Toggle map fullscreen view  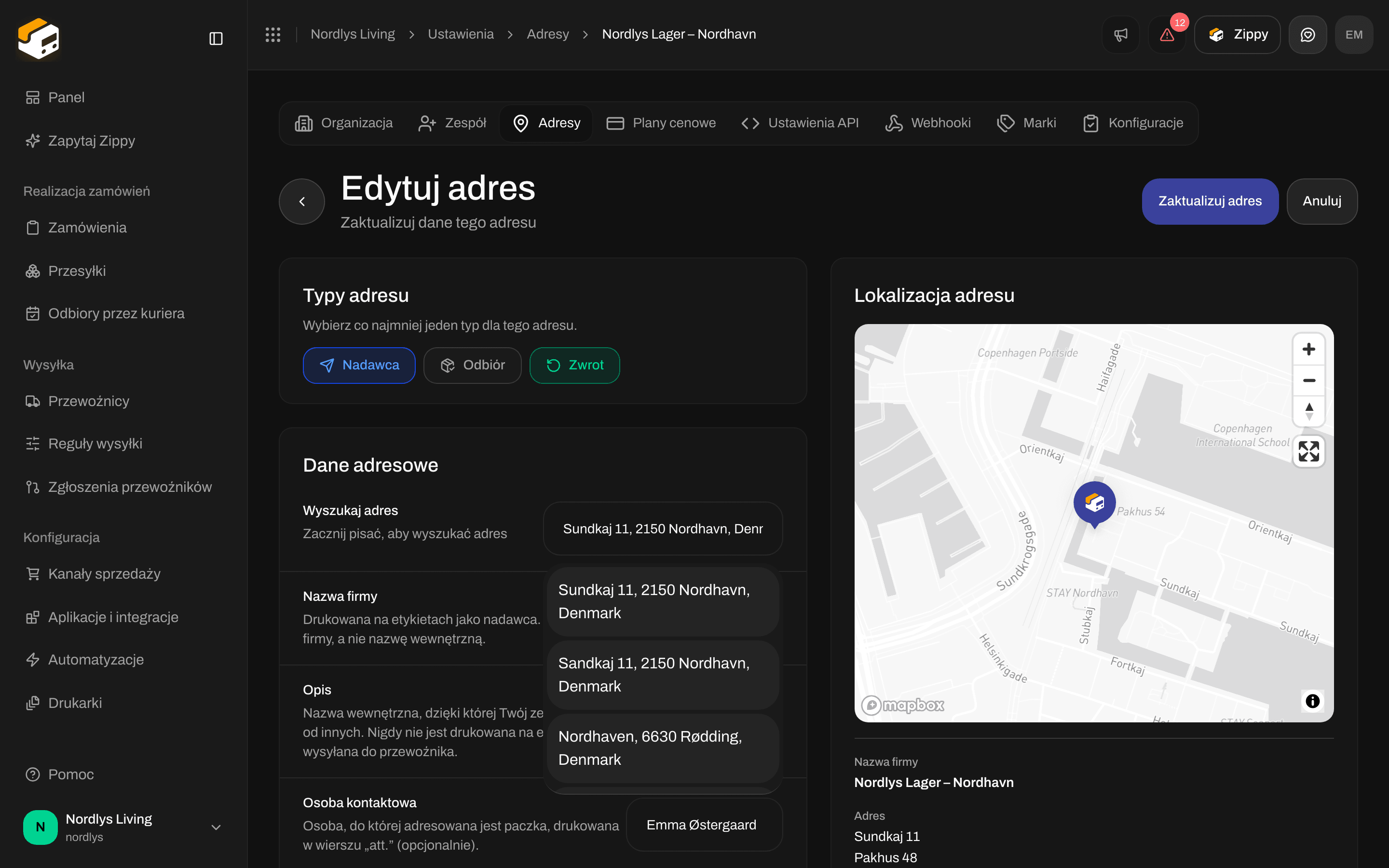click(1308, 451)
